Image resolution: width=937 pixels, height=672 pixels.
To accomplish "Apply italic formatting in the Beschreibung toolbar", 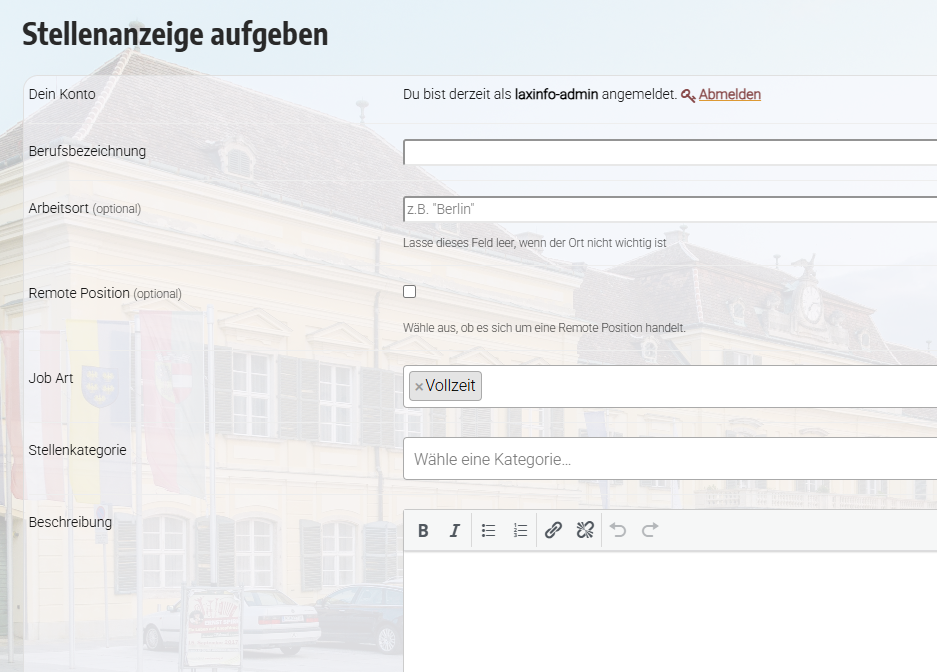I will (x=455, y=531).
